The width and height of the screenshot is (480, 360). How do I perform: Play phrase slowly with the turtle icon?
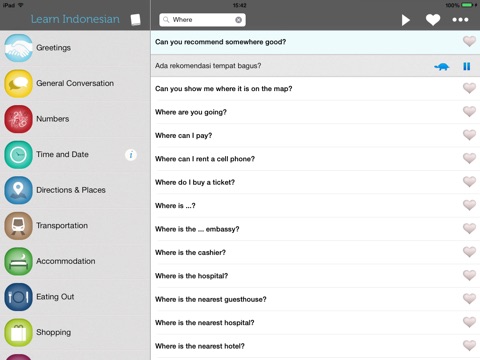(442, 67)
